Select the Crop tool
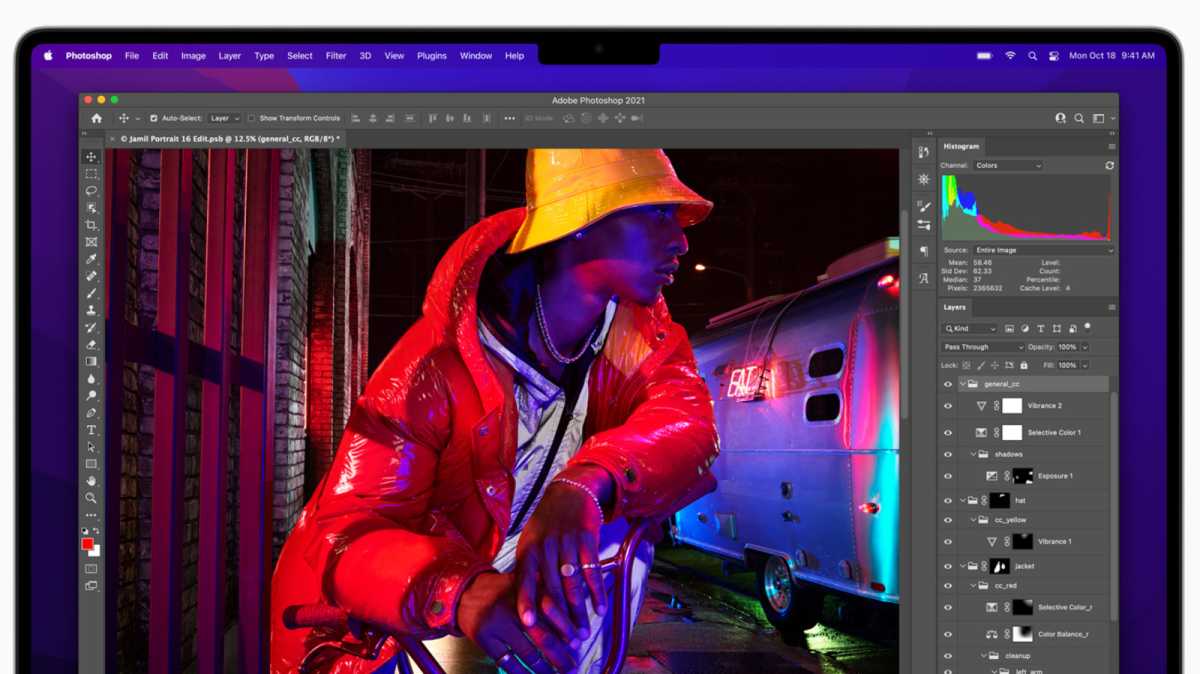This screenshot has width=1200, height=674. pos(91,225)
